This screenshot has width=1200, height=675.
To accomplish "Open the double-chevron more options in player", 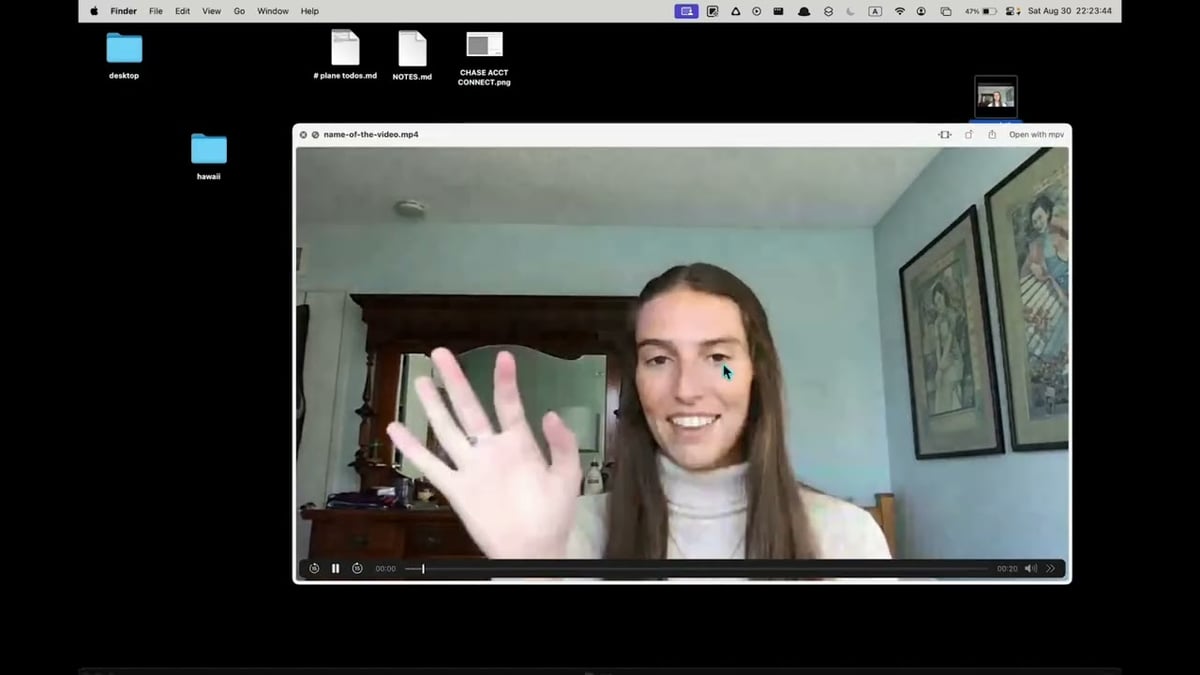I will [1050, 568].
